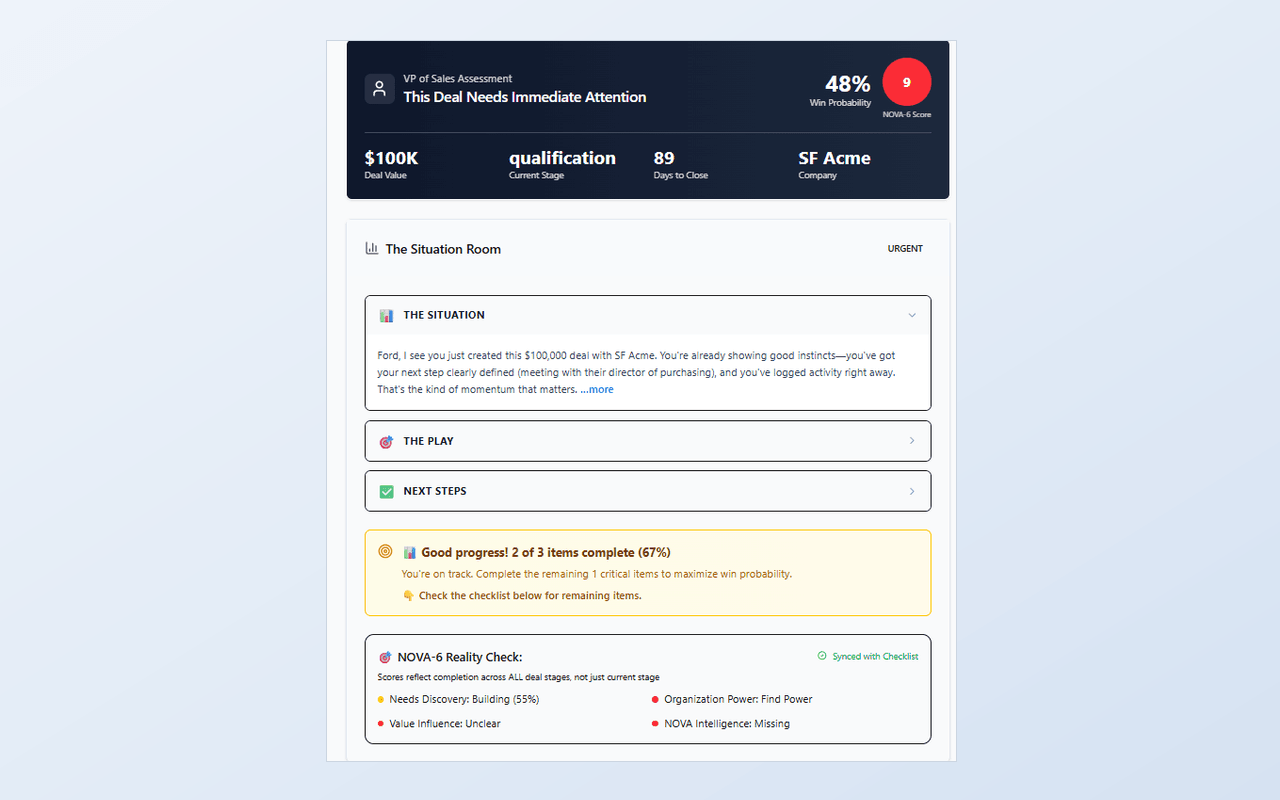Click the VP of Sales person avatar icon
The width and height of the screenshot is (1280, 800).
pos(380,88)
